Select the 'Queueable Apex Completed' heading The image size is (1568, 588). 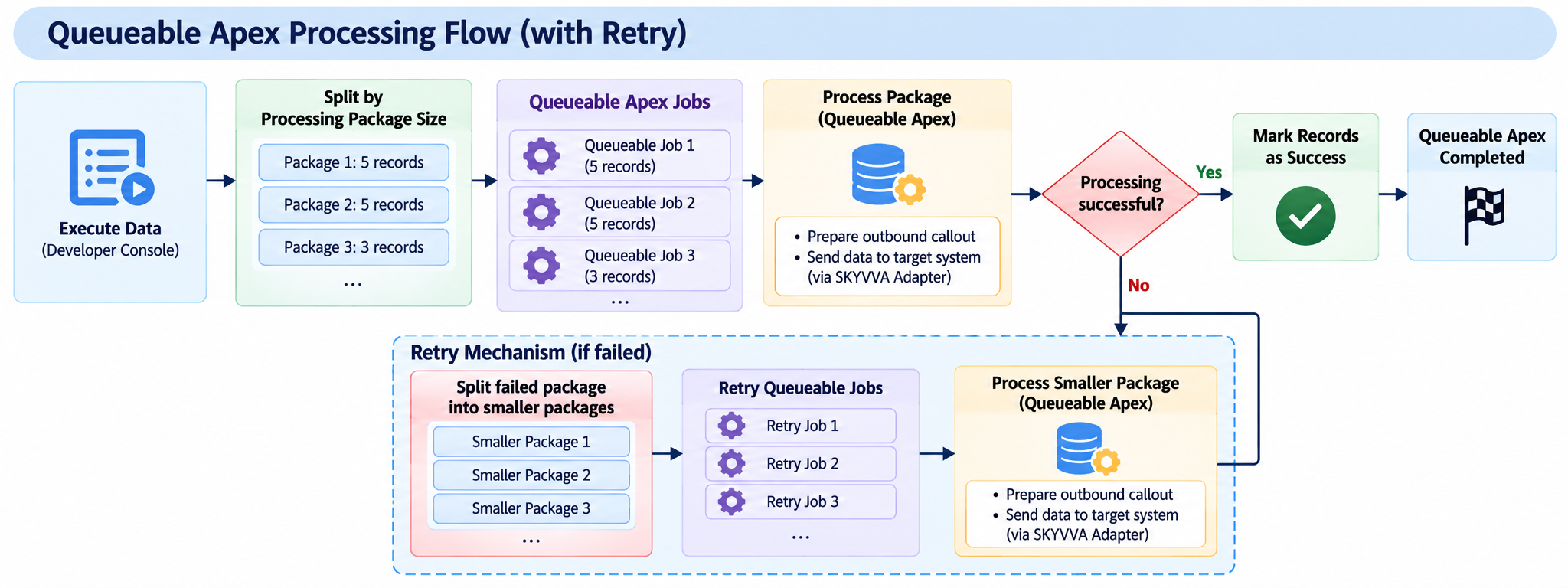click(1482, 146)
